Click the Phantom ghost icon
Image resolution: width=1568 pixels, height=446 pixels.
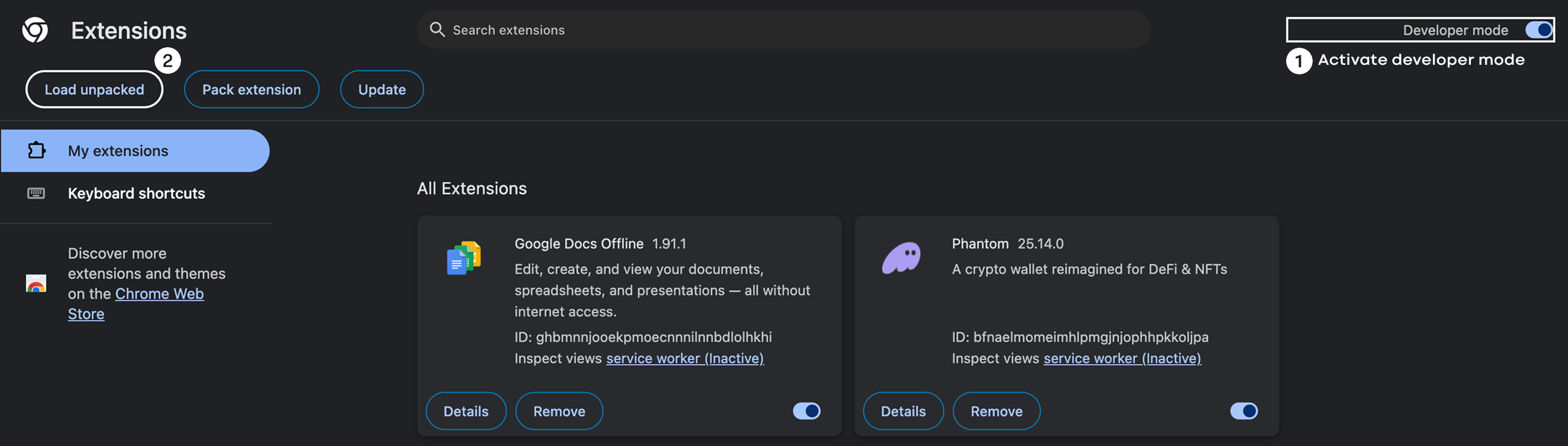click(x=901, y=259)
